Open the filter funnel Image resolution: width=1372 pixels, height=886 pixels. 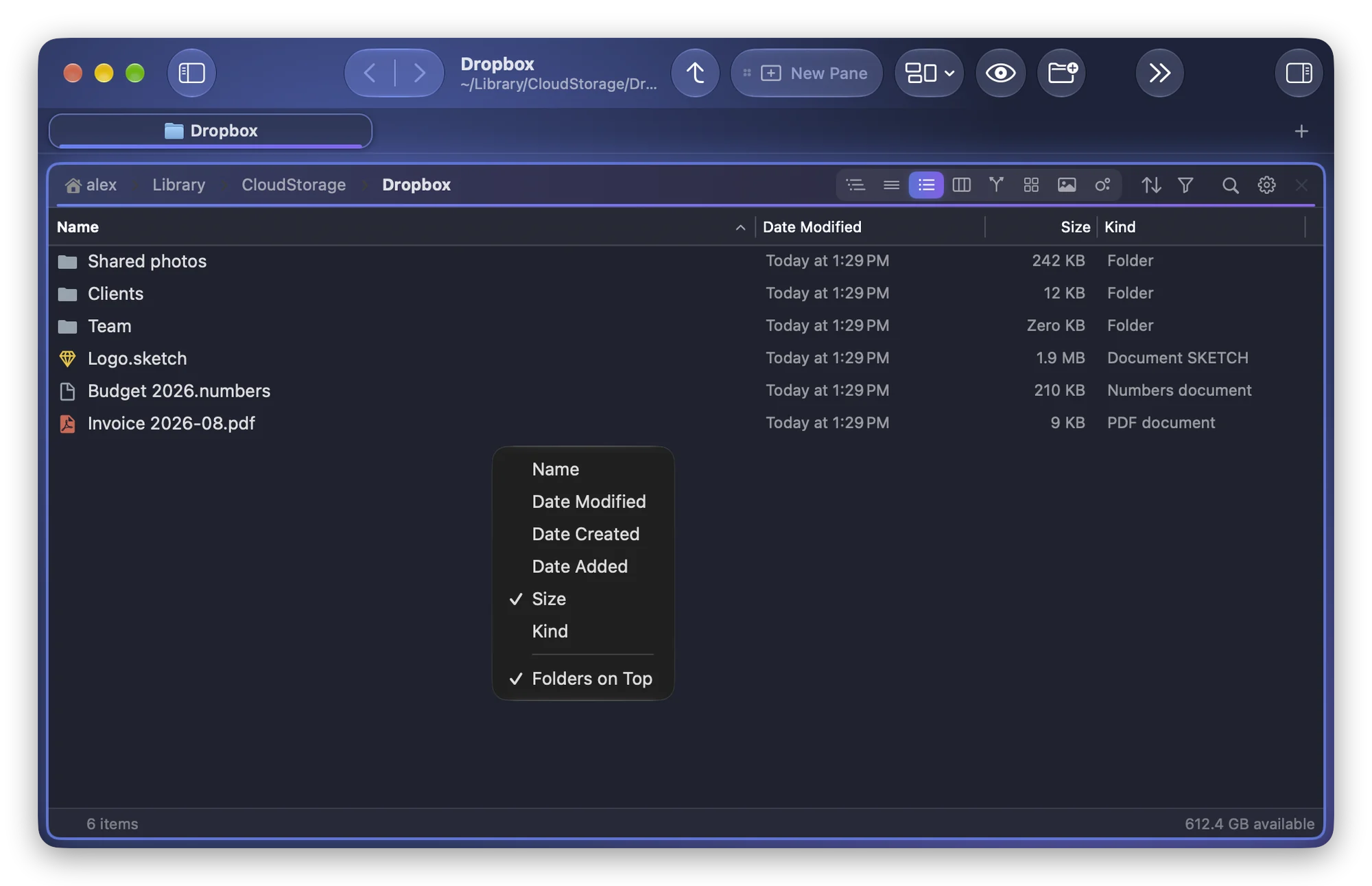1185,185
